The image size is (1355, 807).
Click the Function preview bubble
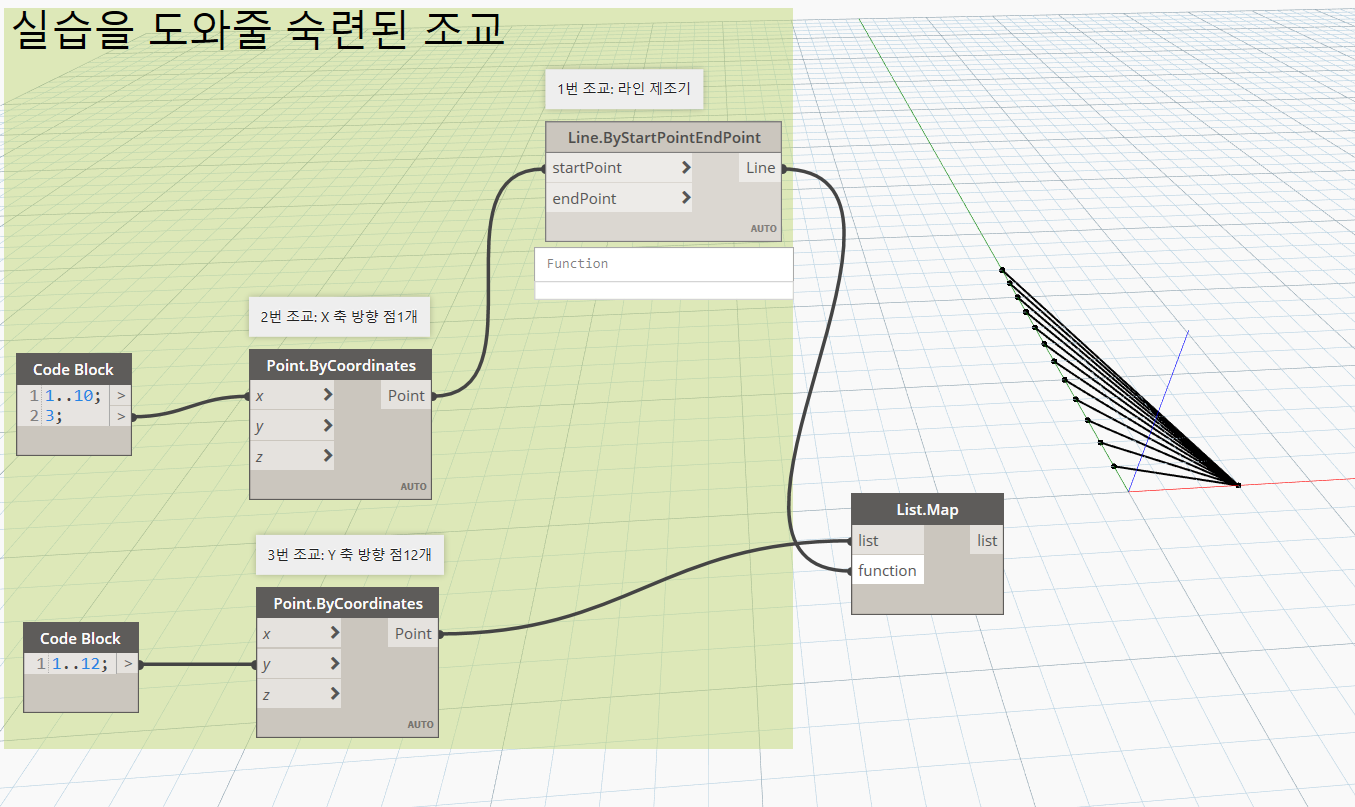coord(664,264)
